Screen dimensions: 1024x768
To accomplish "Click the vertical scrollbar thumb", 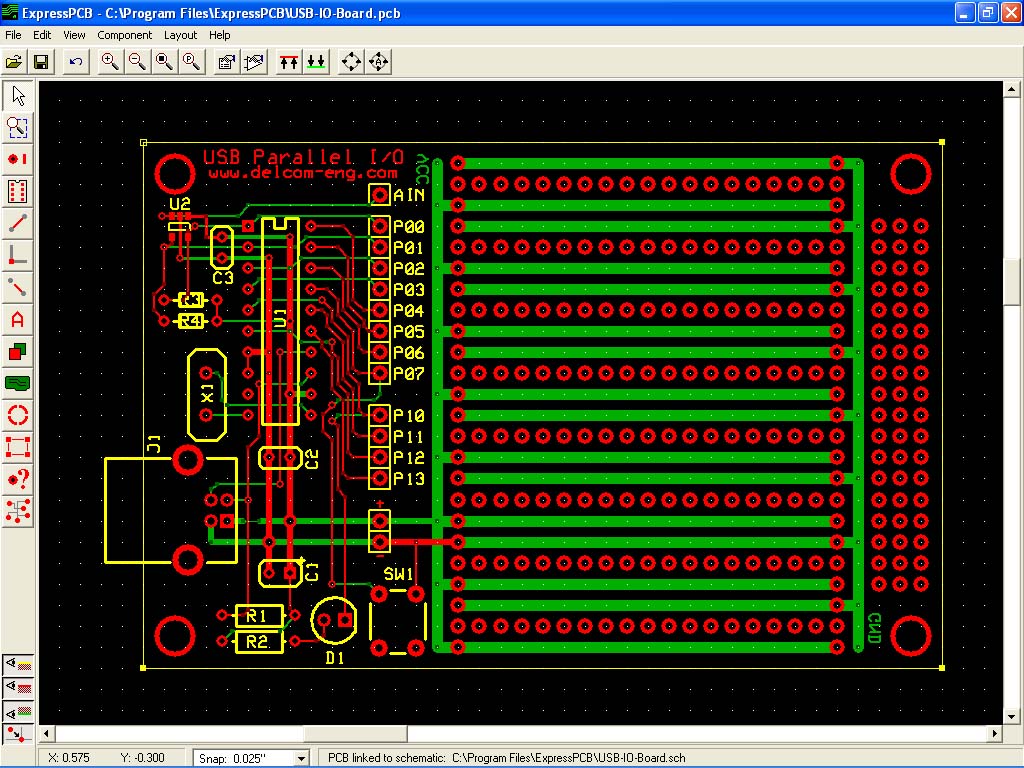I will tap(1012, 282).
